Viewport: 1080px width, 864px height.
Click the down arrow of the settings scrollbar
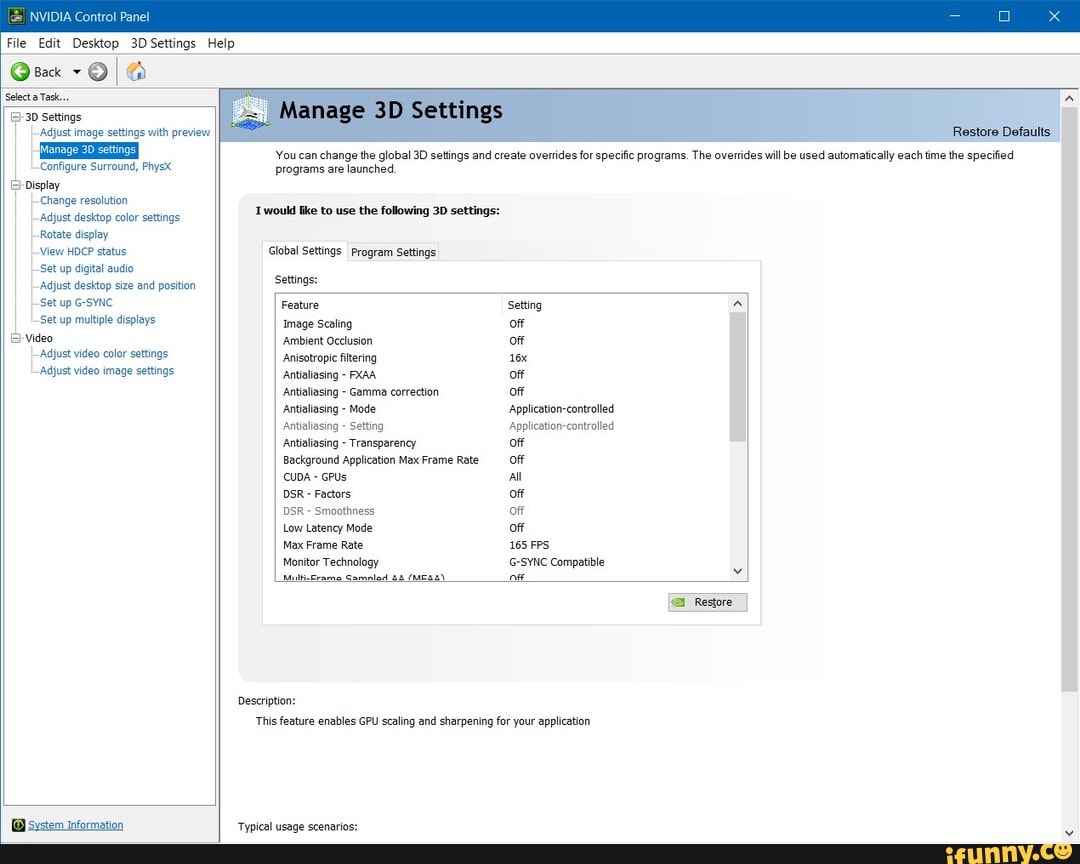(737, 571)
